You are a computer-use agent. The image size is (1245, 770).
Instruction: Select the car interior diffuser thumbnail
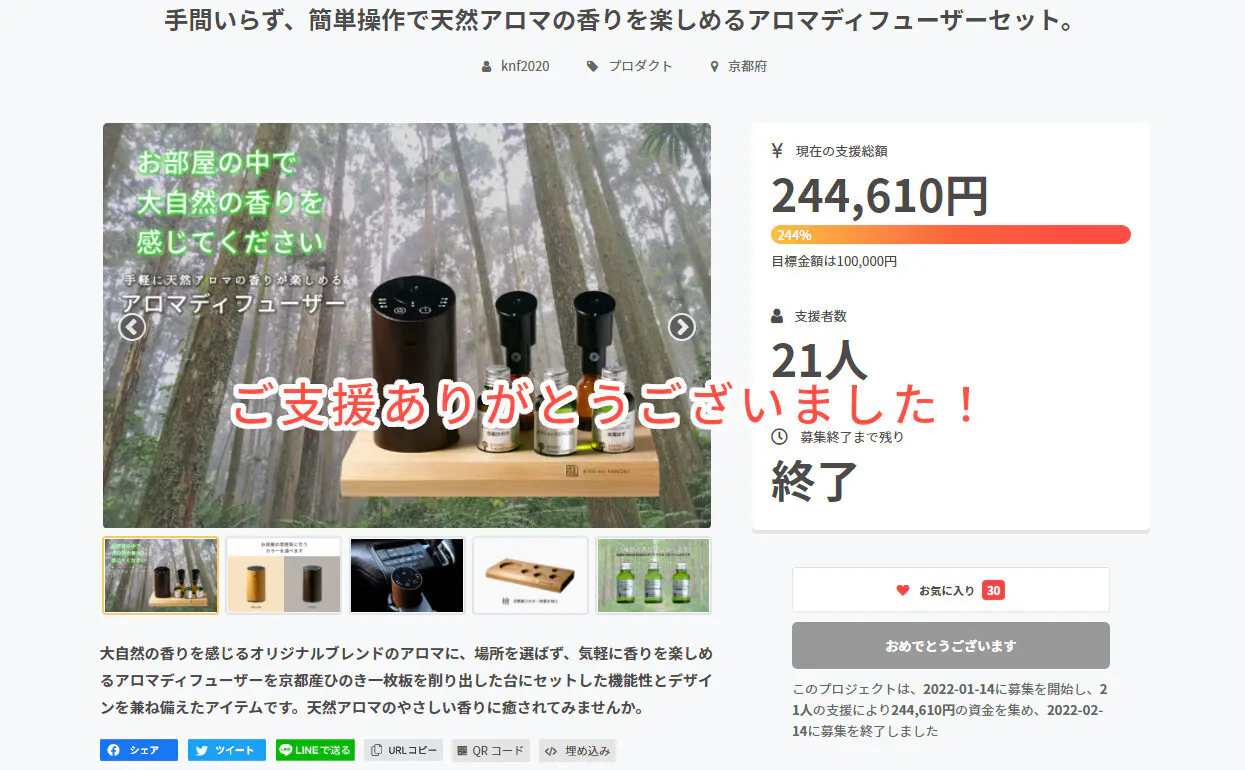[407, 575]
